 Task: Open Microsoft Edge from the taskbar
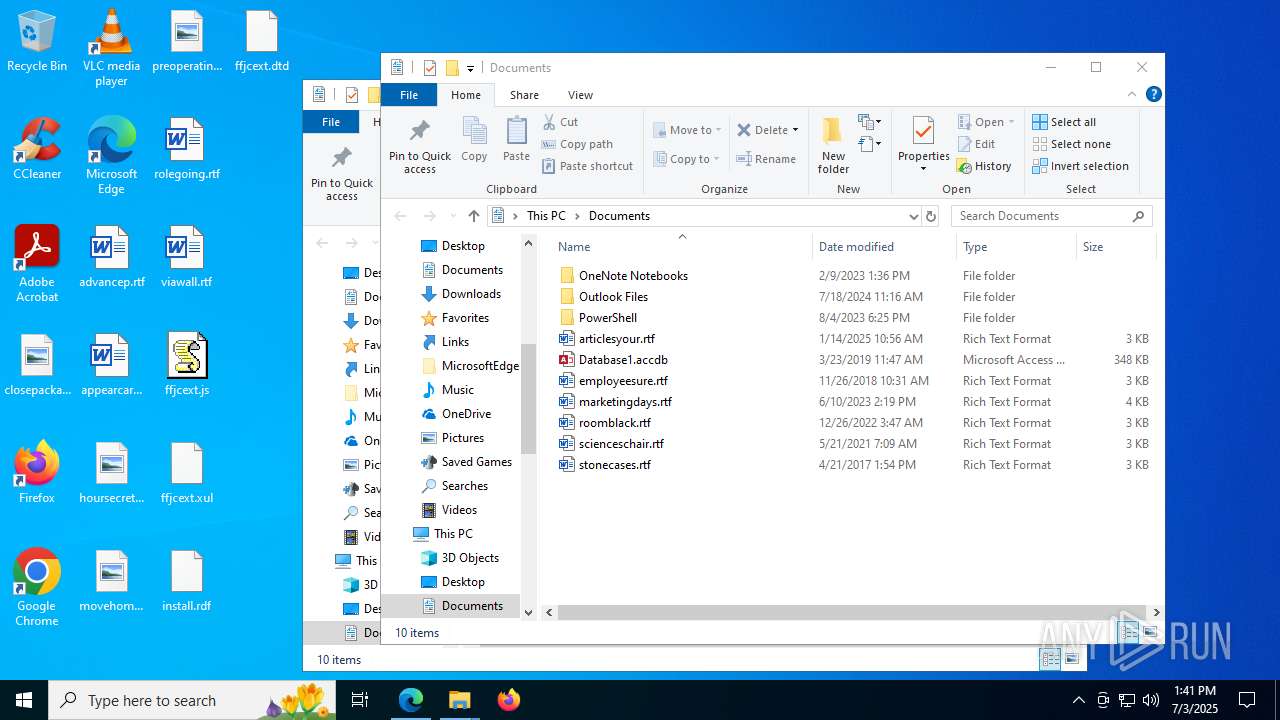[x=411, y=700]
